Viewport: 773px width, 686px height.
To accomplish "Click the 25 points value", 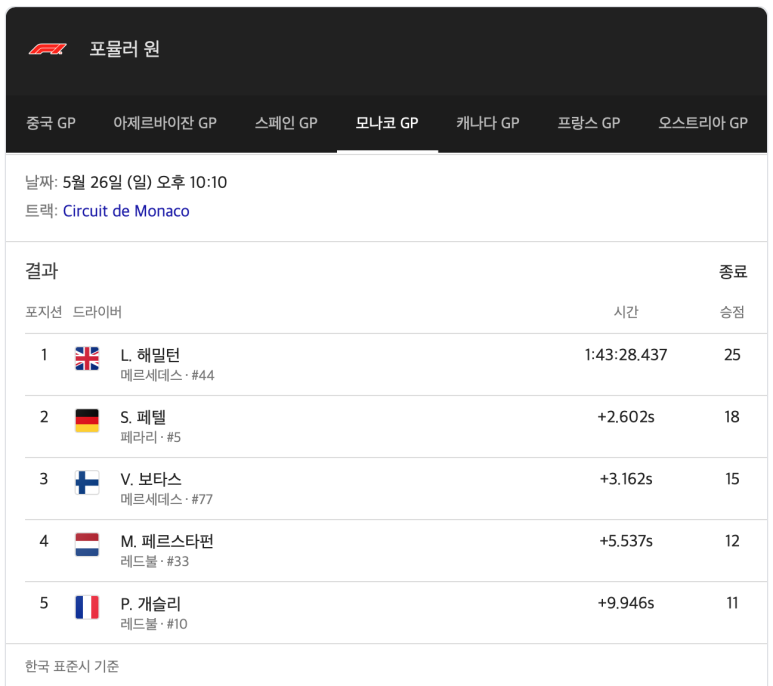I will click(x=732, y=355).
